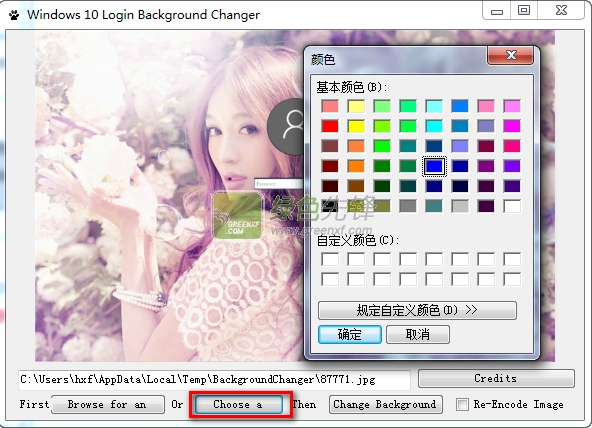Confirm color with 确定 button
This screenshot has height=428, width=592.
350,334
